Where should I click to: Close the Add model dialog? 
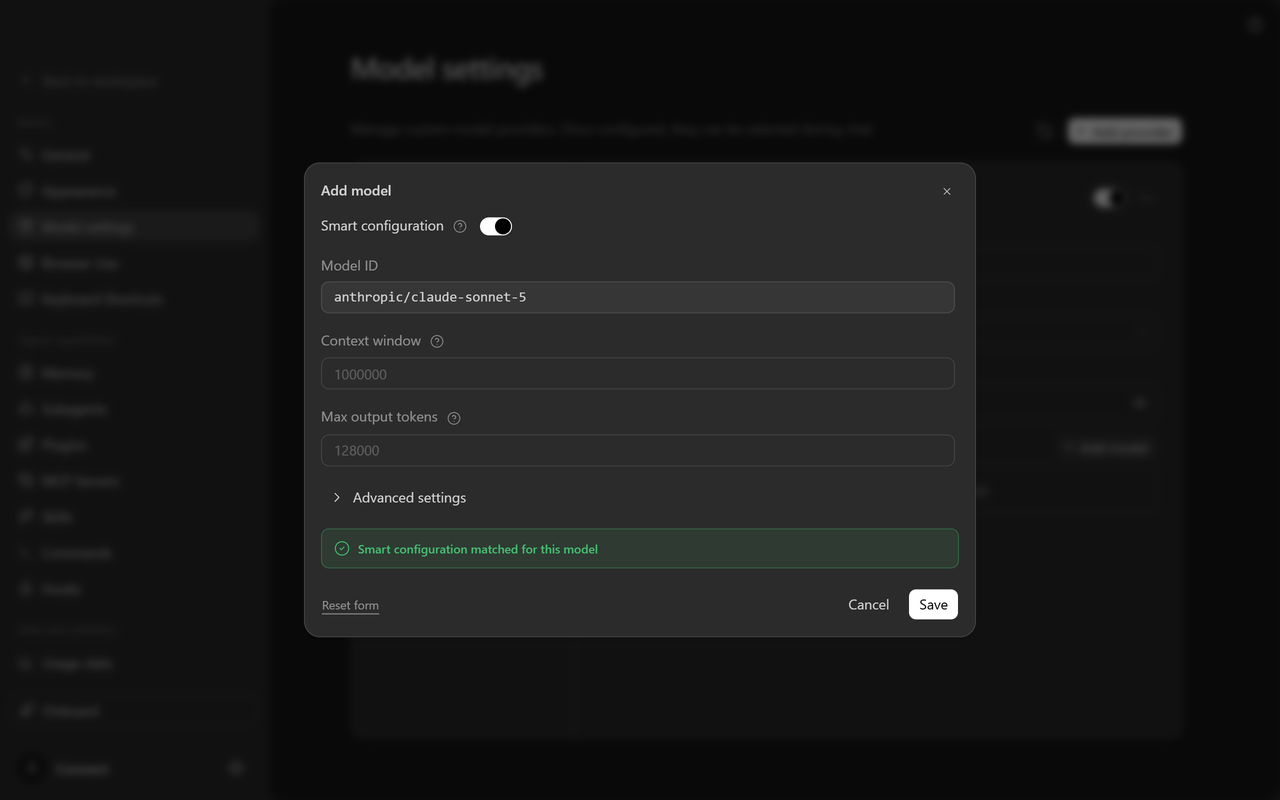[947, 191]
